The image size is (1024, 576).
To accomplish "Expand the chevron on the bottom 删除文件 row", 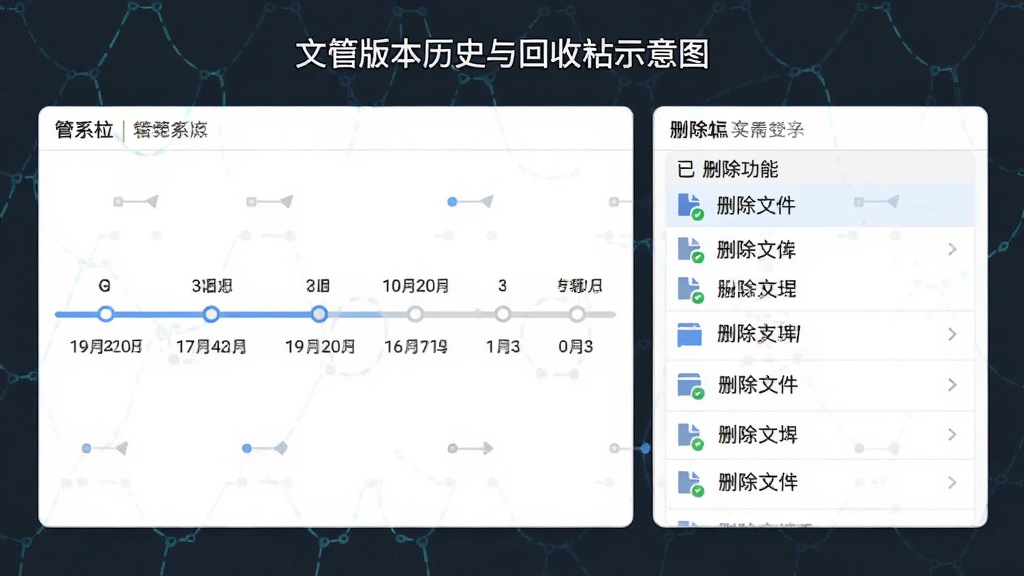I will click(952, 483).
